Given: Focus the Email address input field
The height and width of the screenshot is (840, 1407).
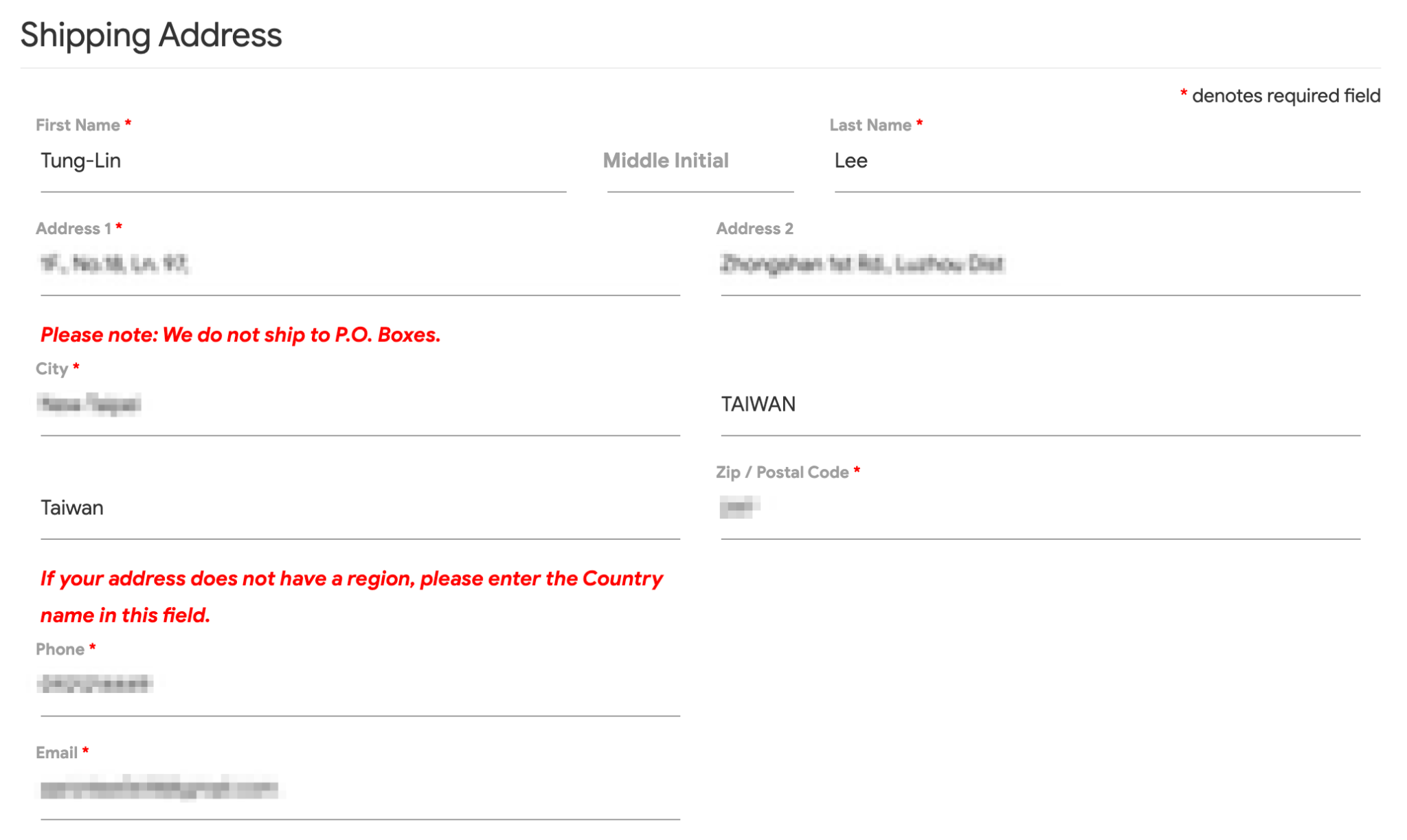Looking at the screenshot, I should coord(359,789).
